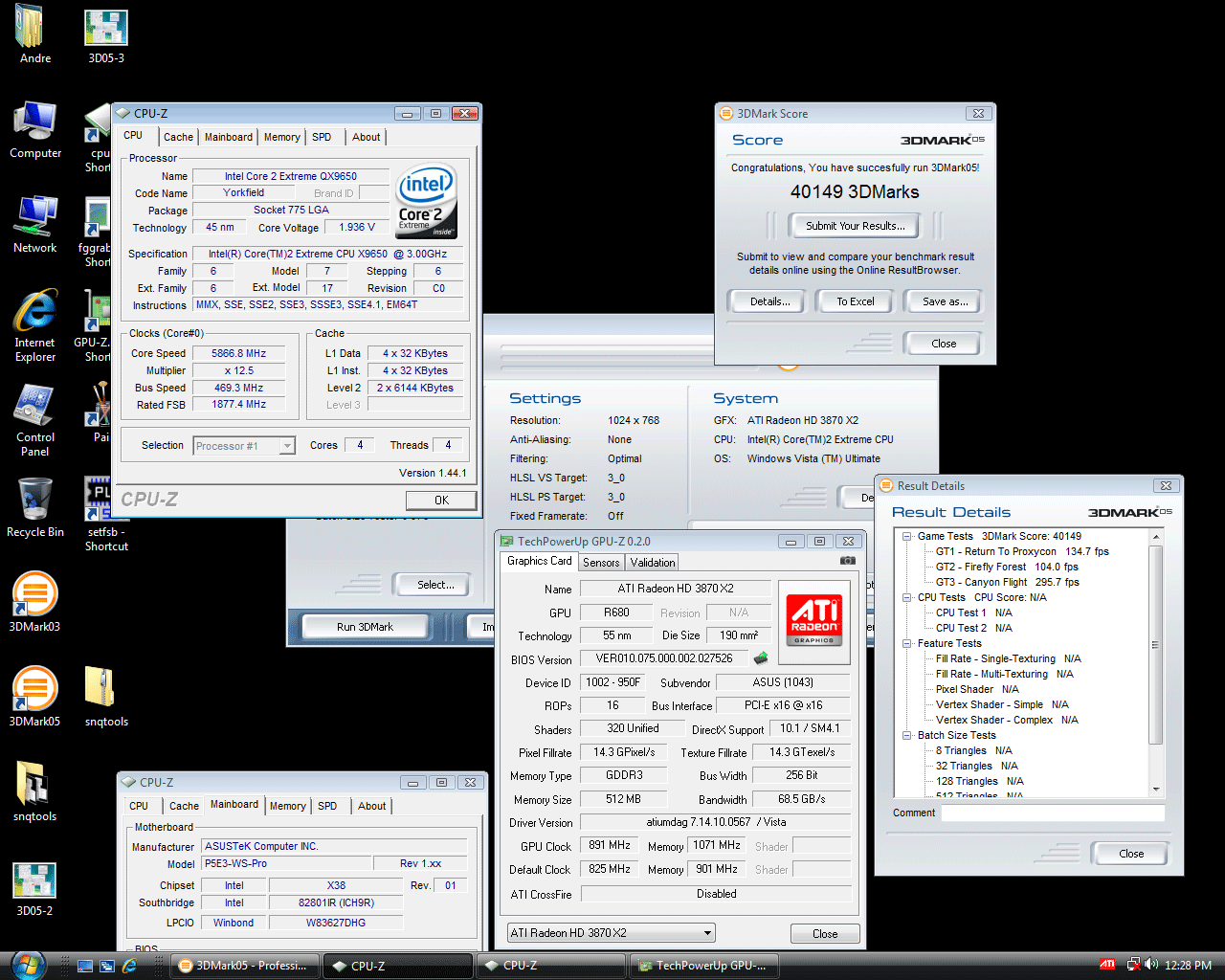Click OK in the CPU-Z window
1225x980 pixels.
[x=441, y=500]
